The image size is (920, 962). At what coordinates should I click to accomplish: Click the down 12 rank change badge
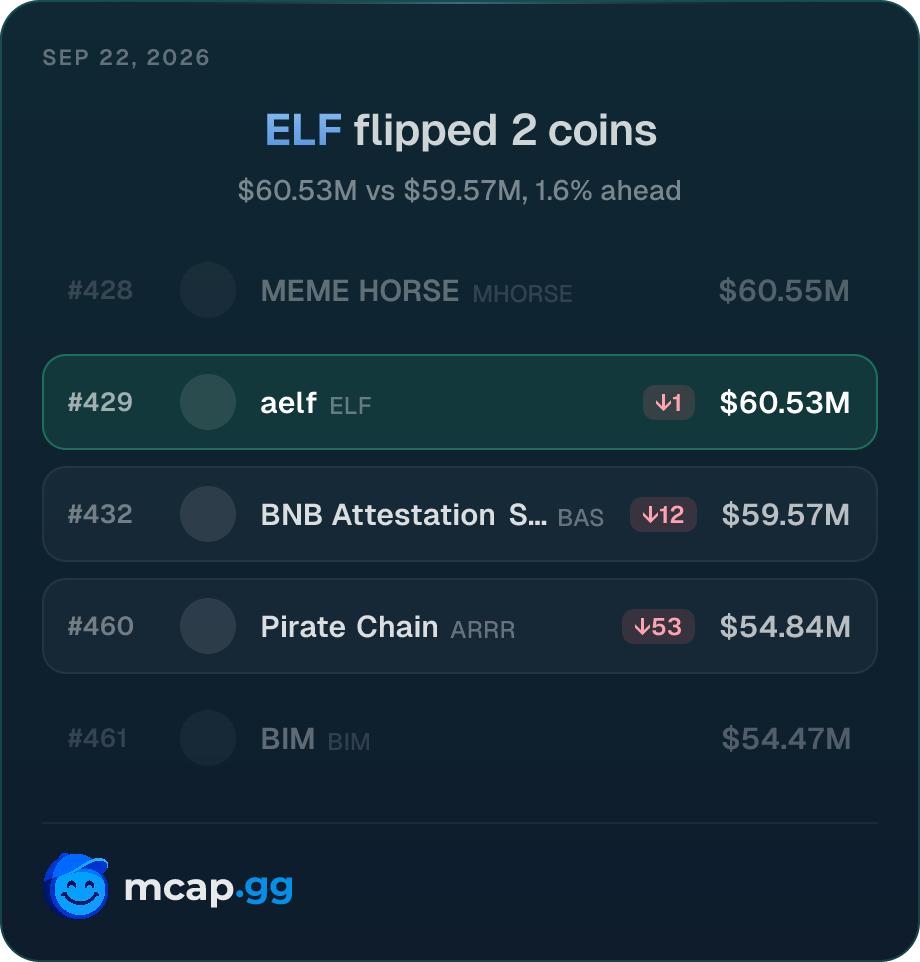[663, 514]
